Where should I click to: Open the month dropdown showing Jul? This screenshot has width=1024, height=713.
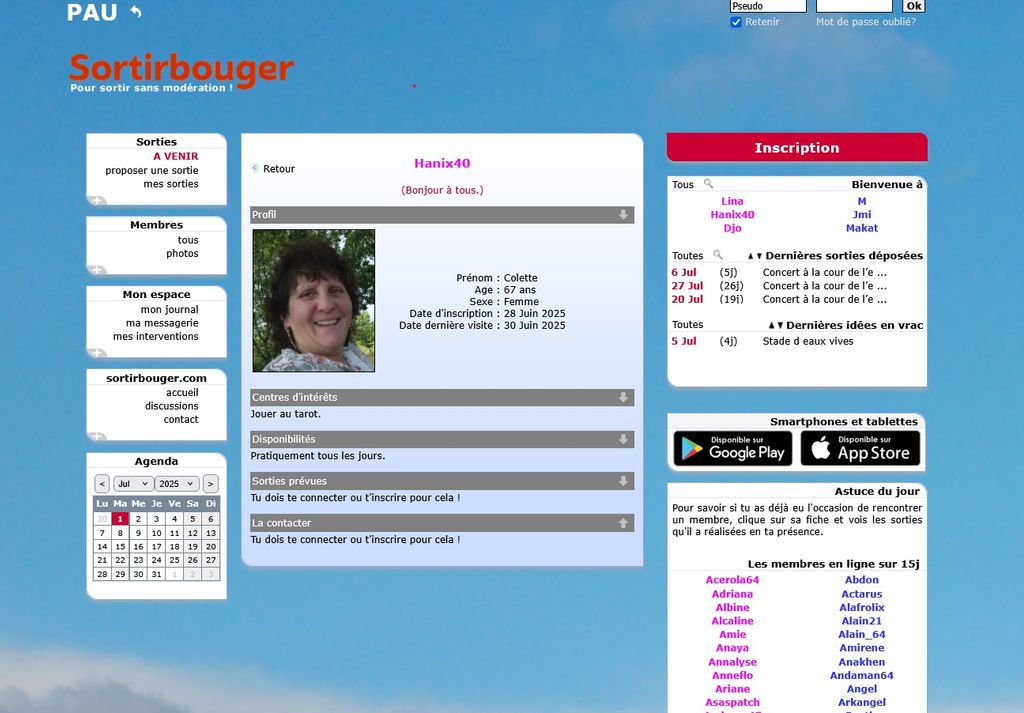click(133, 484)
